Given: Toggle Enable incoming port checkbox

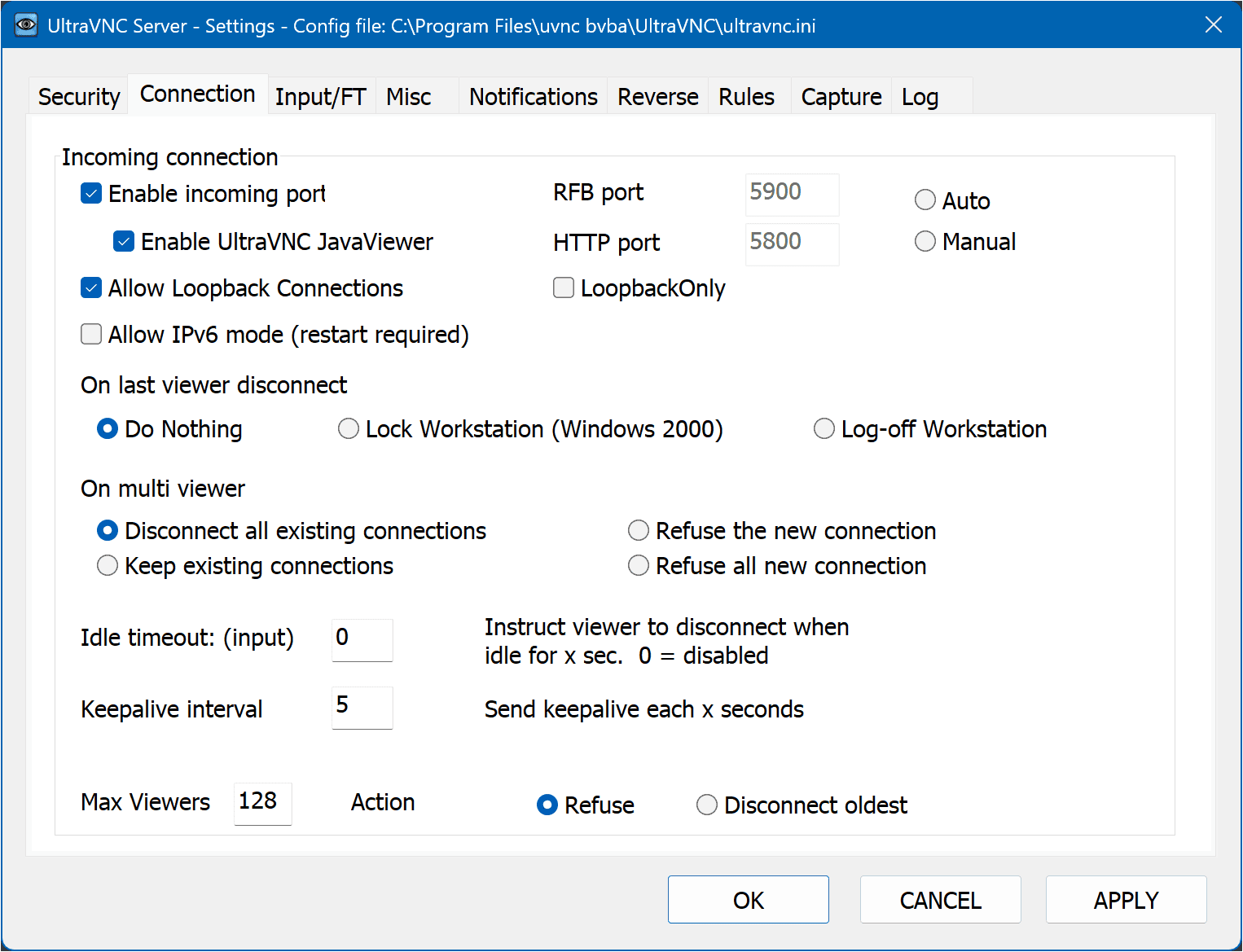Looking at the screenshot, I should point(92,194).
